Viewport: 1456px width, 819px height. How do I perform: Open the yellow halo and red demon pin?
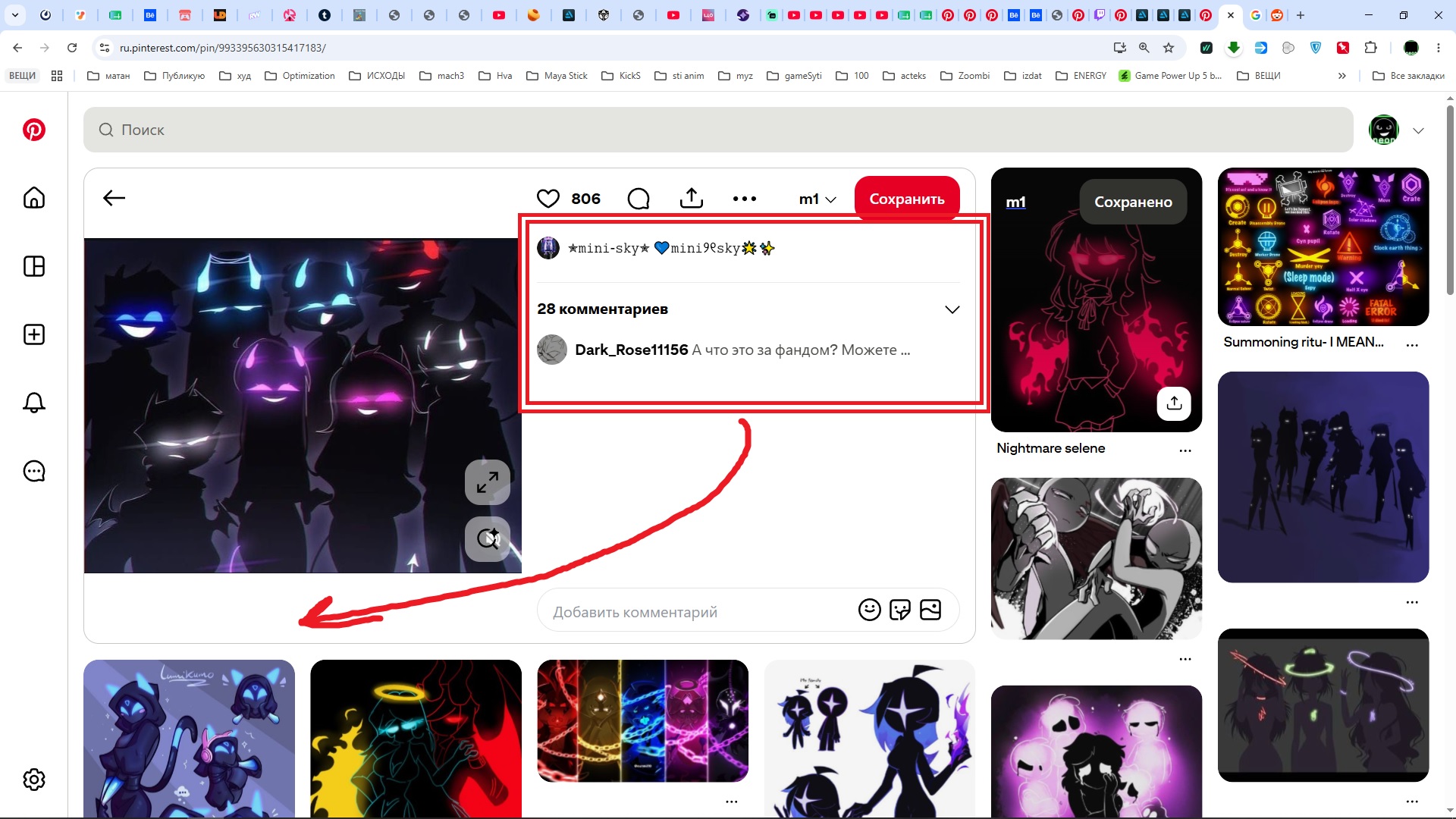(x=416, y=739)
